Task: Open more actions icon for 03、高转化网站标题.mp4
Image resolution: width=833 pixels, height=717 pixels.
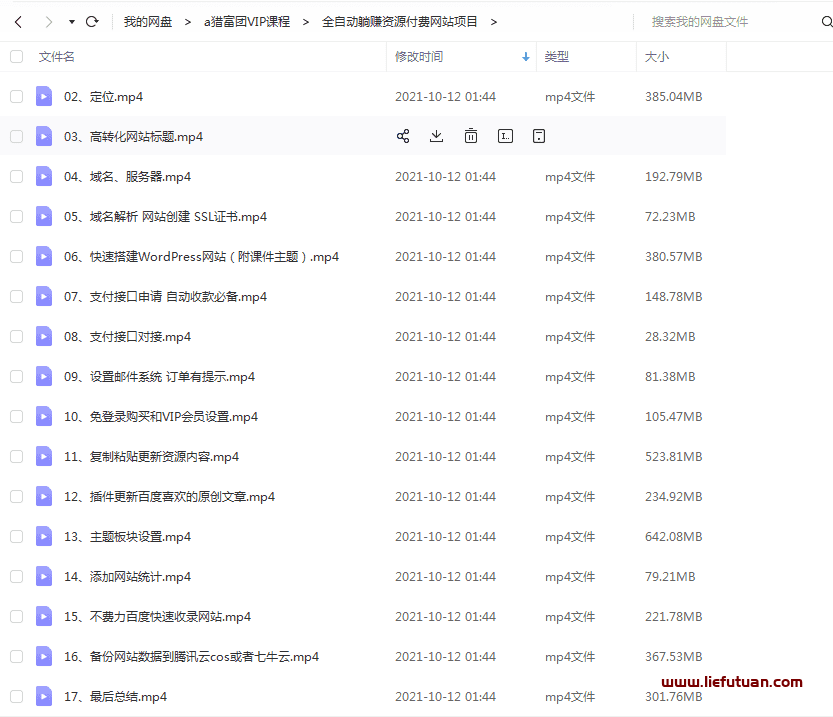Action: pos(539,136)
